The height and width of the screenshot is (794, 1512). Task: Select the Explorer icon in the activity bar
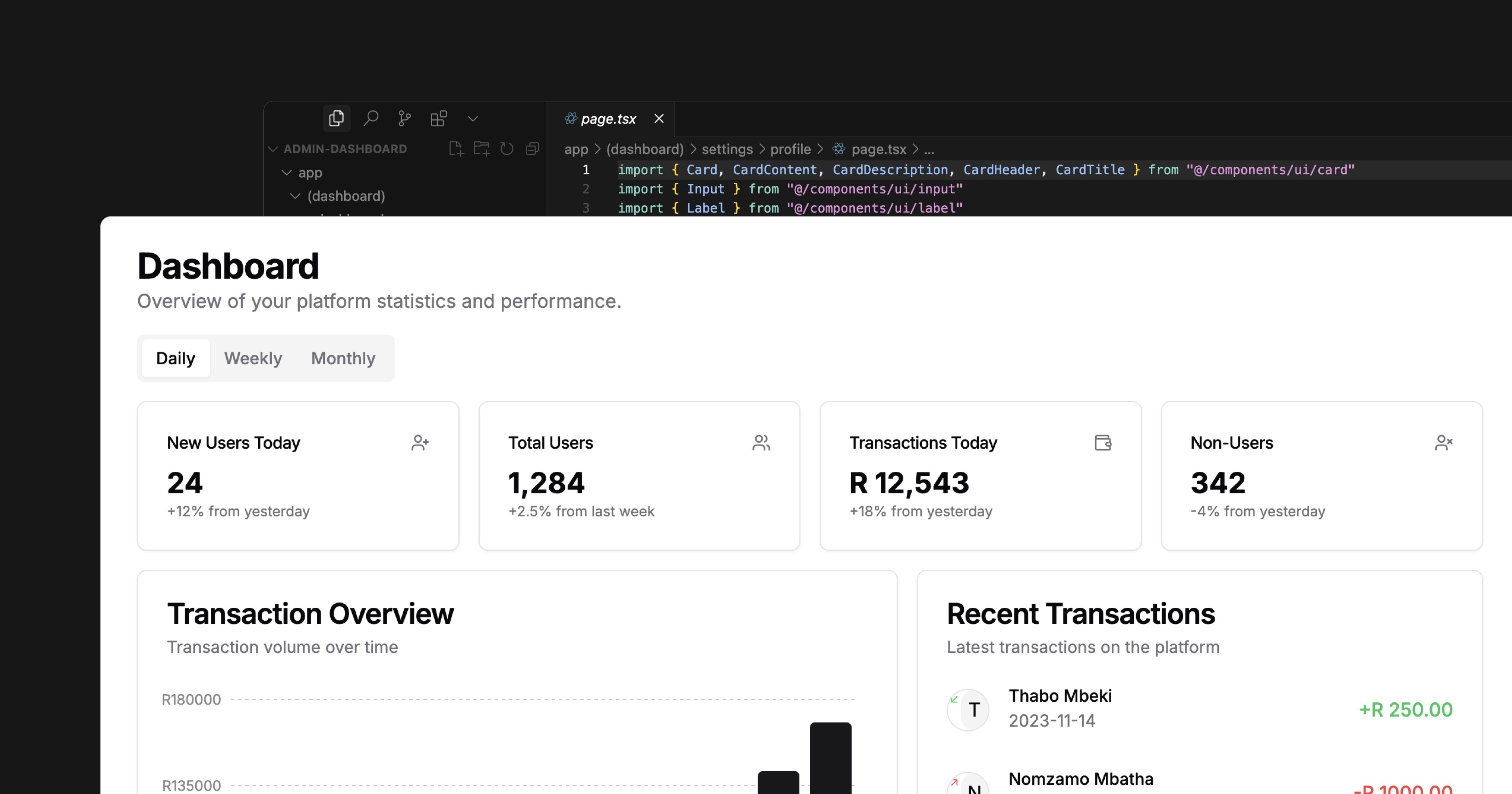click(336, 118)
